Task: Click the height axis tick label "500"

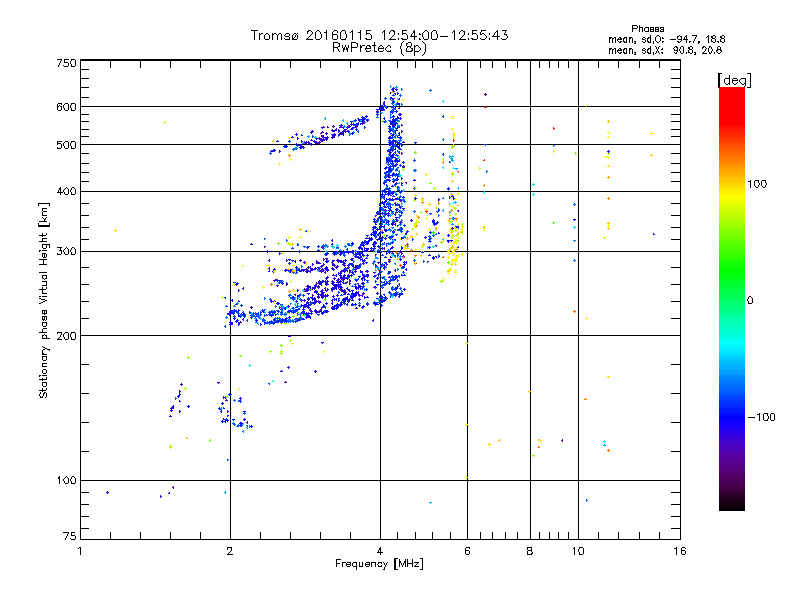Action: pyautogui.click(x=67, y=144)
